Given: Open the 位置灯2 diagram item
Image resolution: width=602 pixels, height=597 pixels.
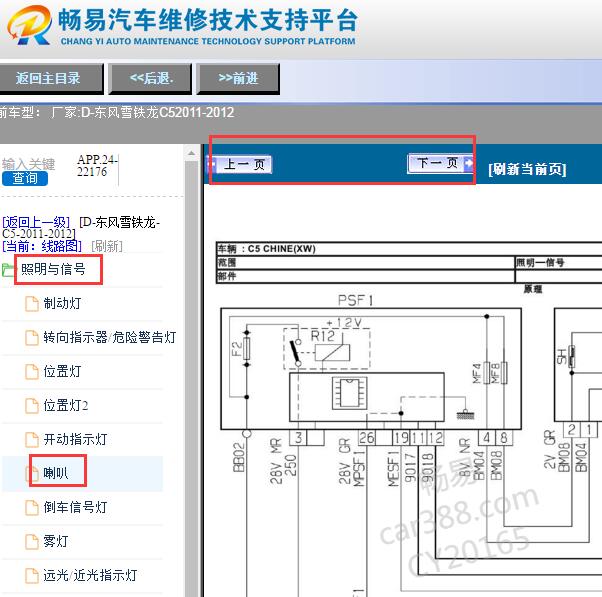Looking at the screenshot, I should 66,405.
